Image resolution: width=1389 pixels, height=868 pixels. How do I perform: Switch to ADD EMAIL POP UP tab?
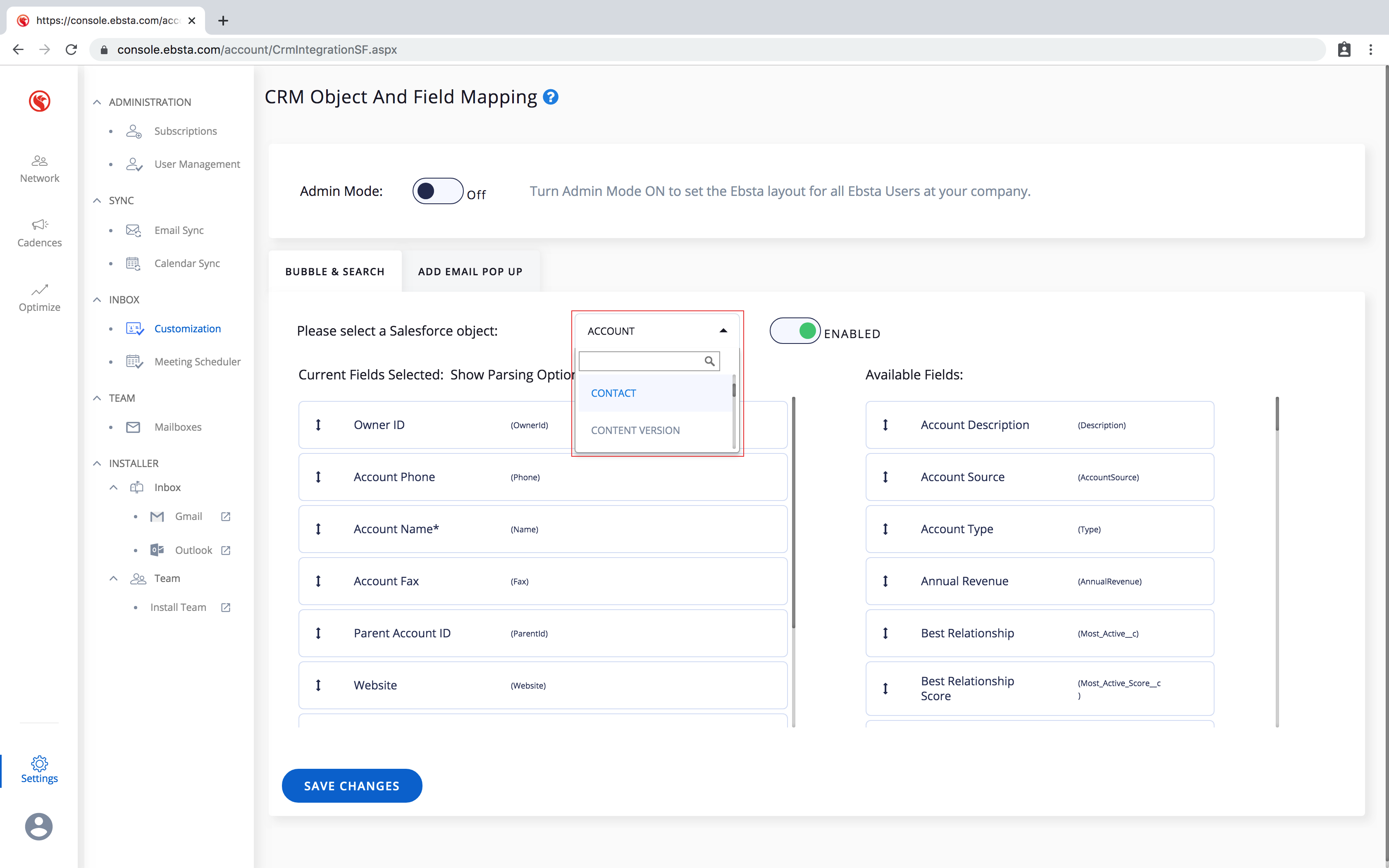[470, 272]
